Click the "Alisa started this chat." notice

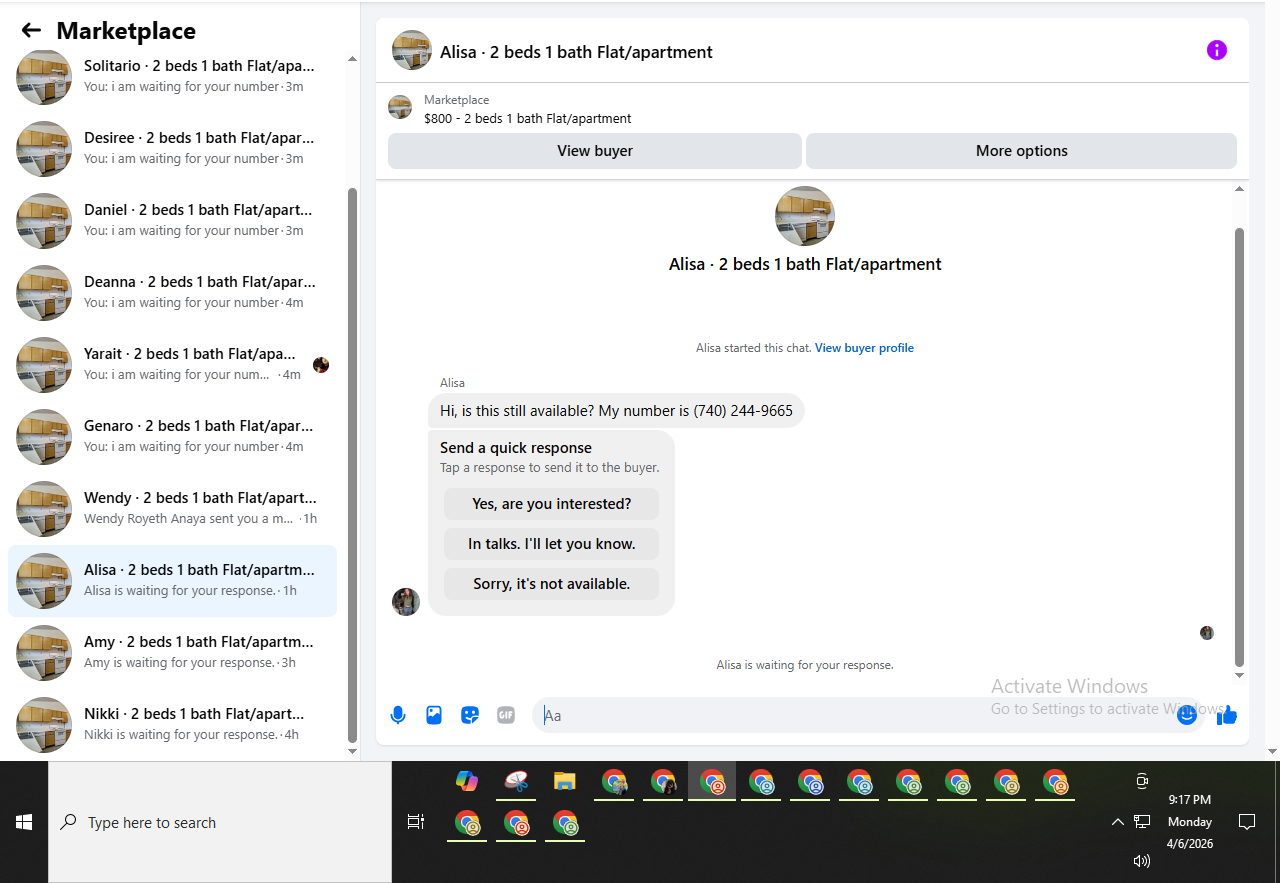(753, 348)
